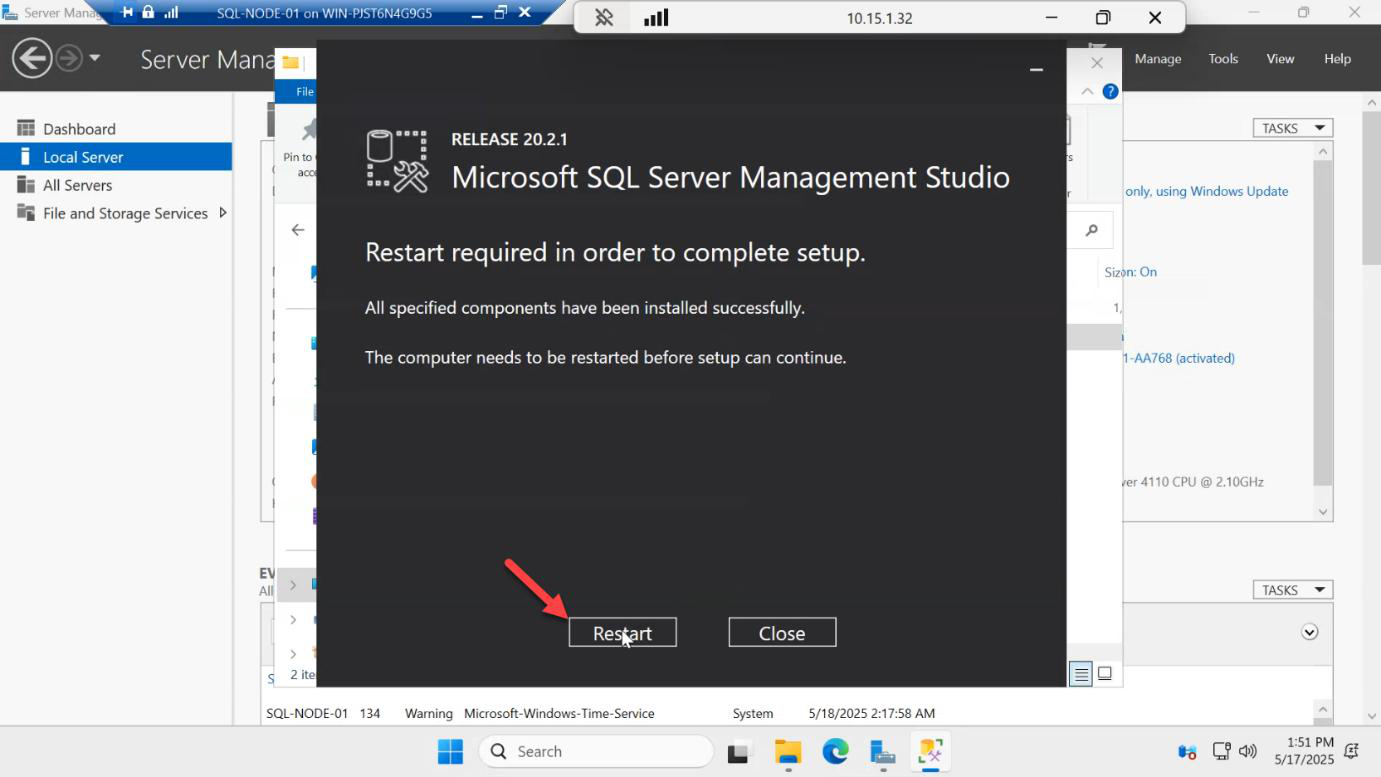
Task: Switch File Explorer to details view
Action: [1081, 674]
